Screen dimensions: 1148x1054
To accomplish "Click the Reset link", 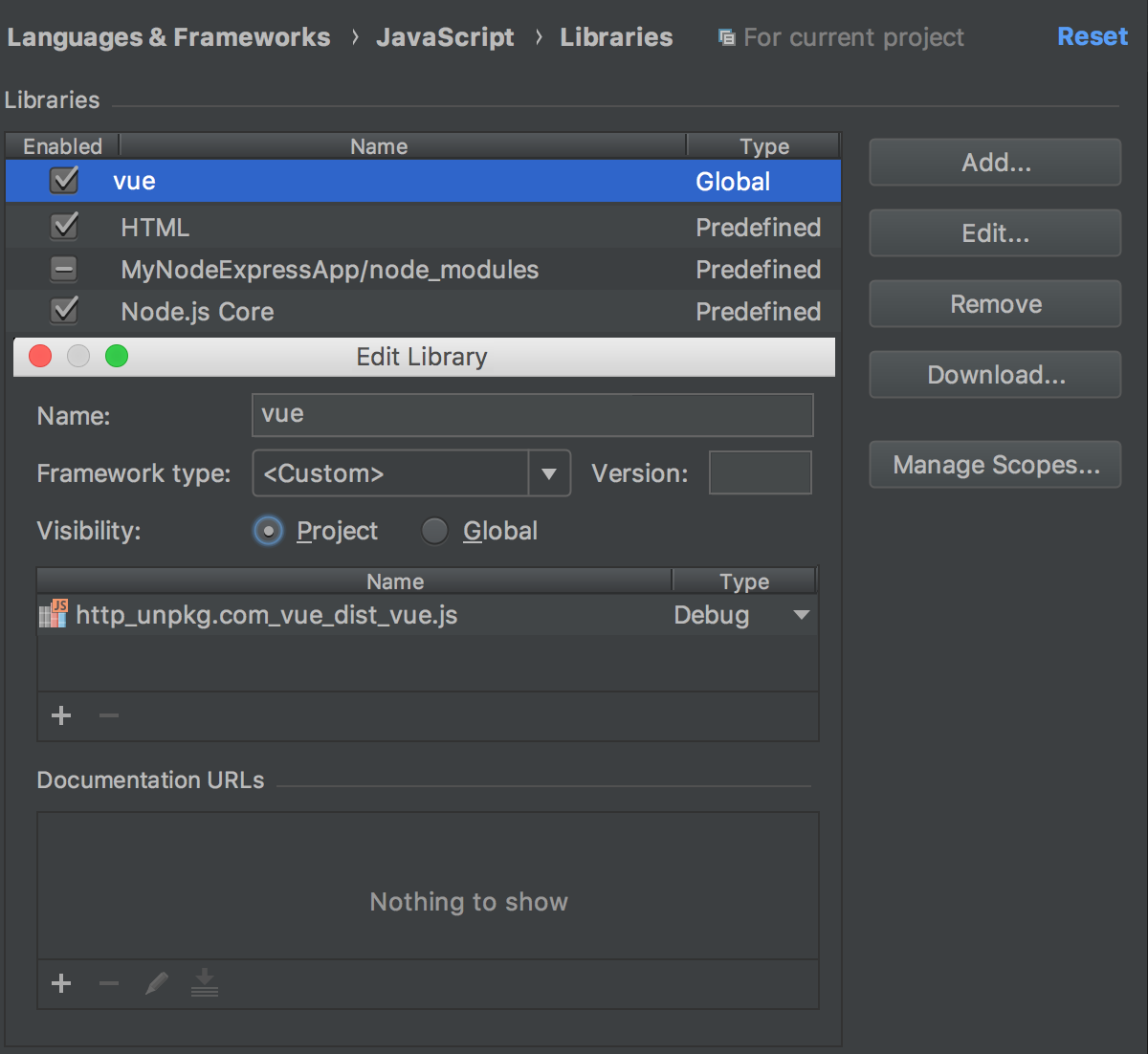I will pyautogui.click(x=1092, y=36).
